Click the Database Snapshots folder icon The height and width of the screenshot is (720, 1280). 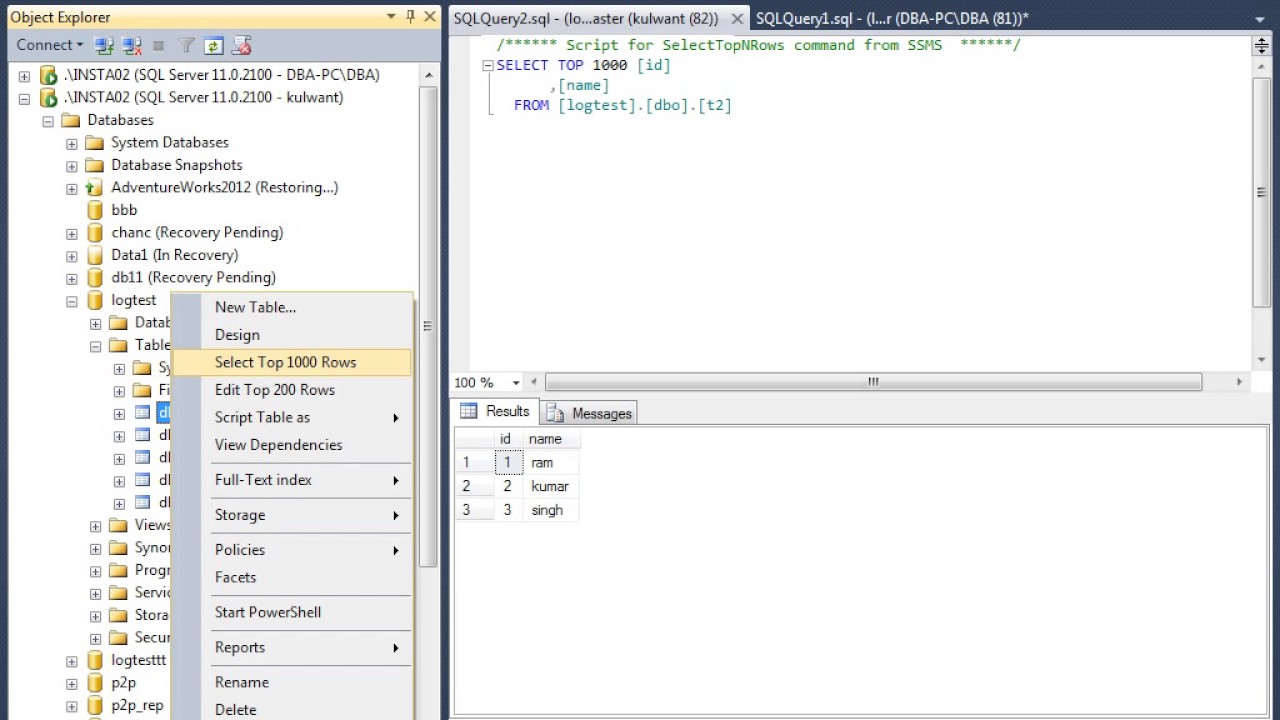tap(95, 165)
